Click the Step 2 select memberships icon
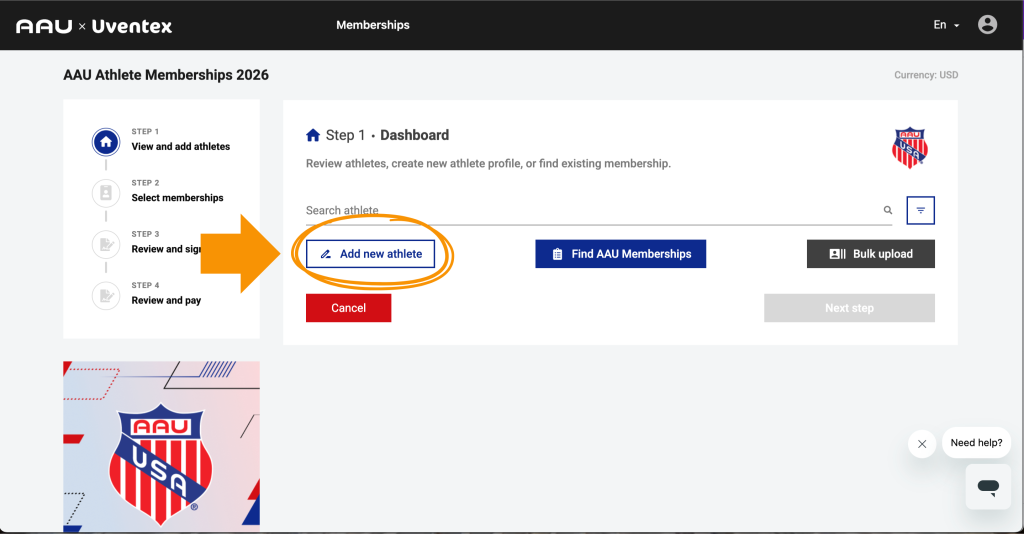The image size is (1024, 534). 106,192
